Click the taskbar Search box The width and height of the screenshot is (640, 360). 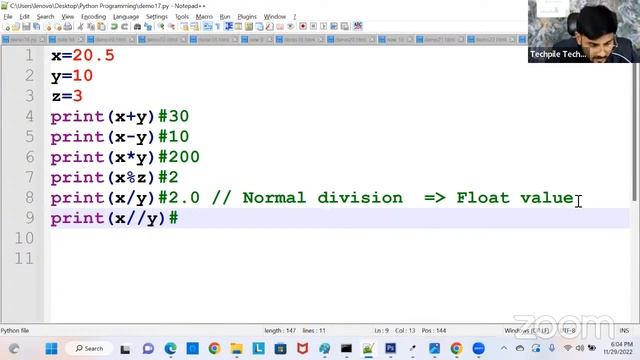[89, 349]
